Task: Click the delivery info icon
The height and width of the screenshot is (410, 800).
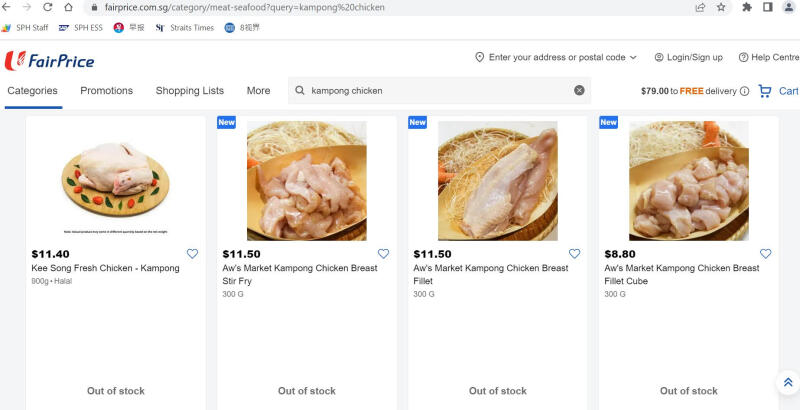Action: [x=744, y=91]
